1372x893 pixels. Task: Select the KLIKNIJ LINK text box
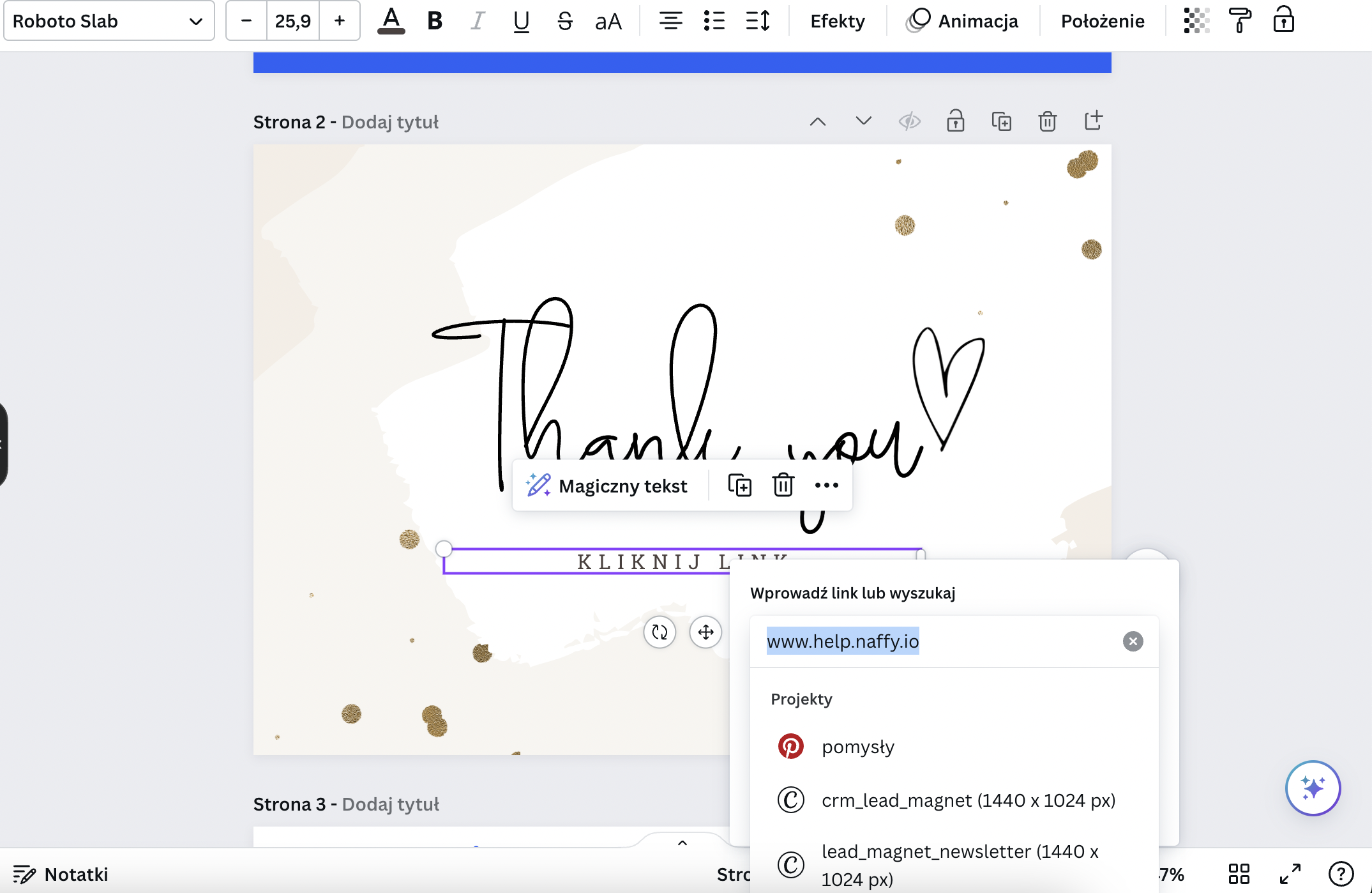pos(682,561)
